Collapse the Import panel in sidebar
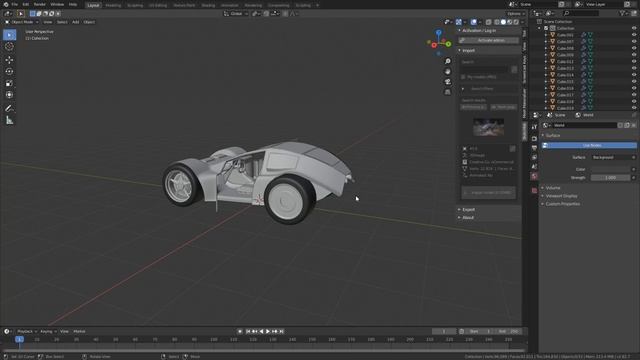The width and height of the screenshot is (640, 360). point(468,51)
